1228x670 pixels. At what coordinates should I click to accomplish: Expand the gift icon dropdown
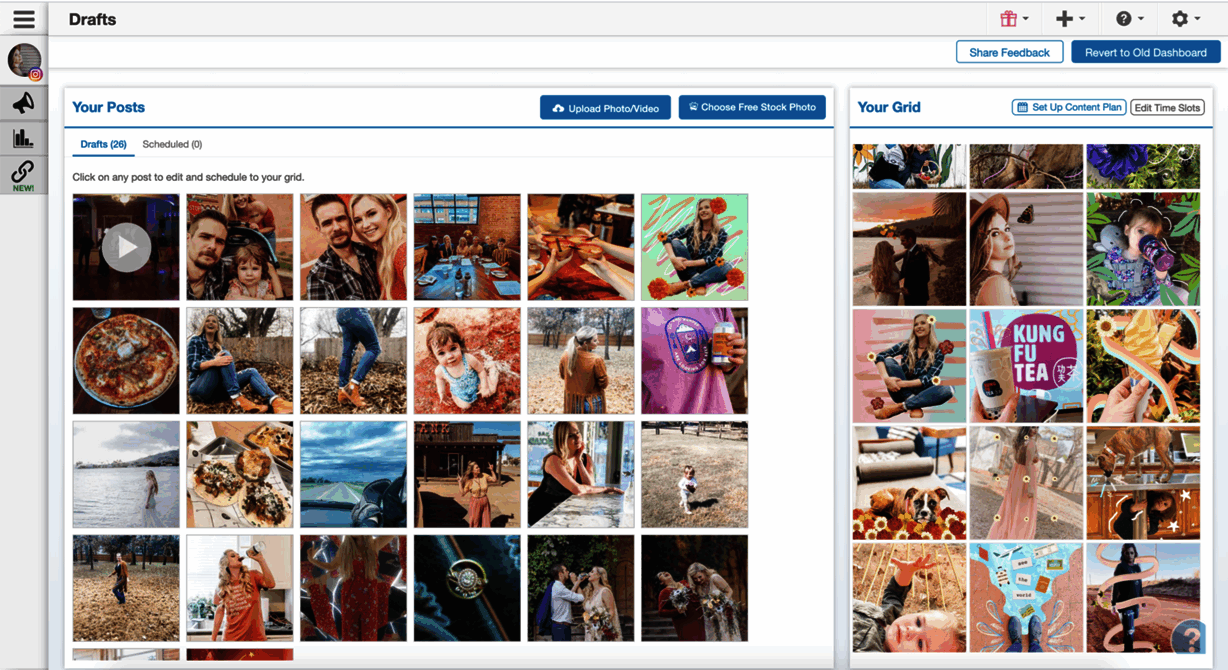(1014, 19)
